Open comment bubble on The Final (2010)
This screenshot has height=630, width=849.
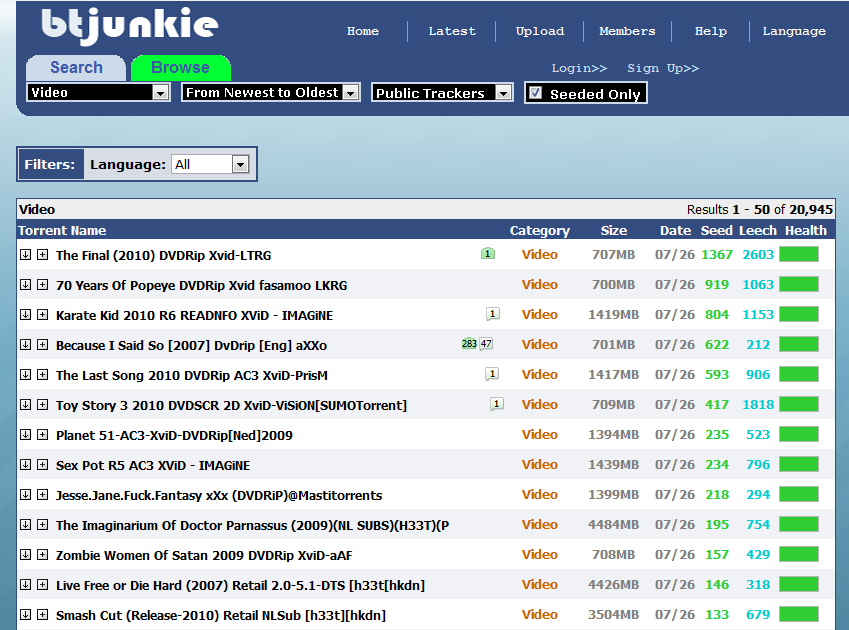(x=488, y=253)
